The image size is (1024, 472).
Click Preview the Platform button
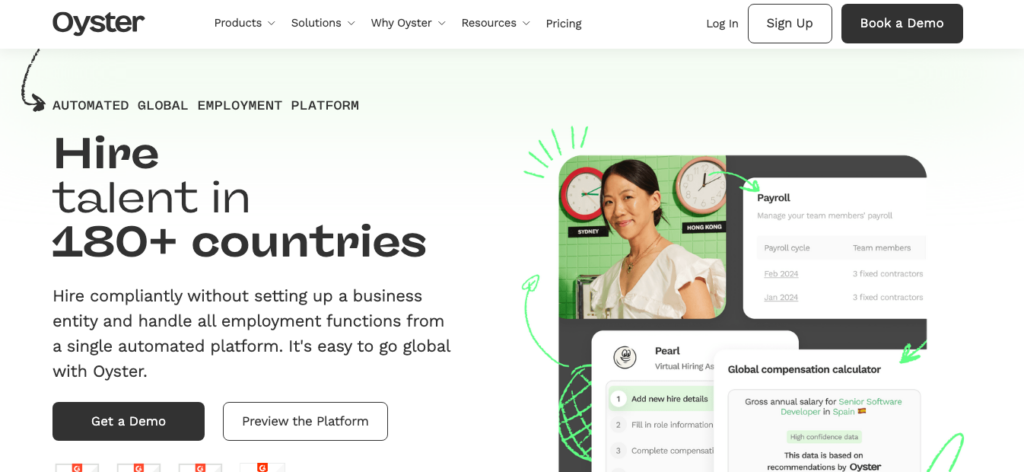pyautogui.click(x=305, y=421)
